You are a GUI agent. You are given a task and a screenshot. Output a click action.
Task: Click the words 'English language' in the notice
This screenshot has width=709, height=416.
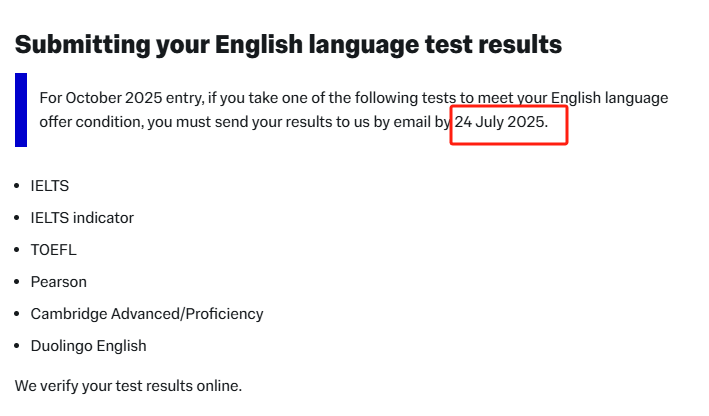(x=610, y=98)
